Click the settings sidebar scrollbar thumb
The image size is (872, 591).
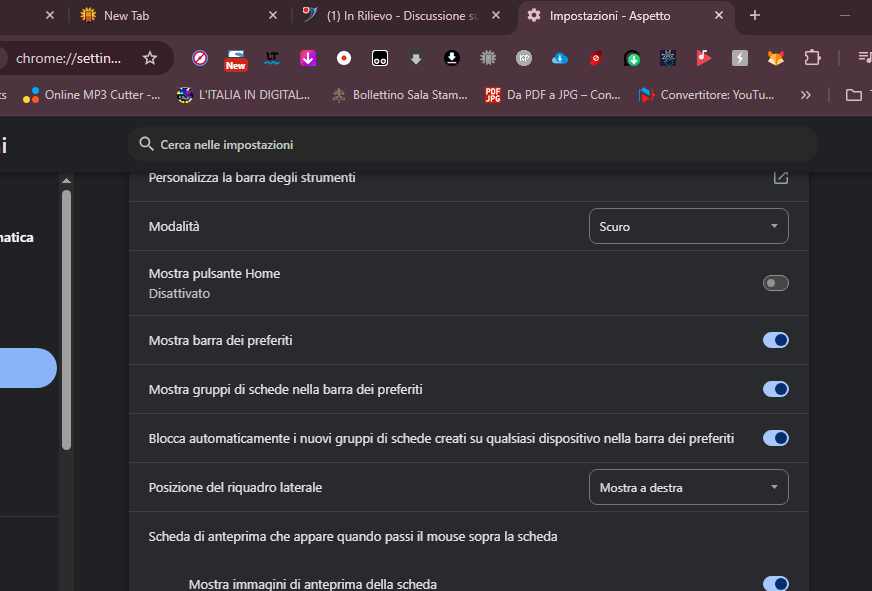[x=67, y=320]
